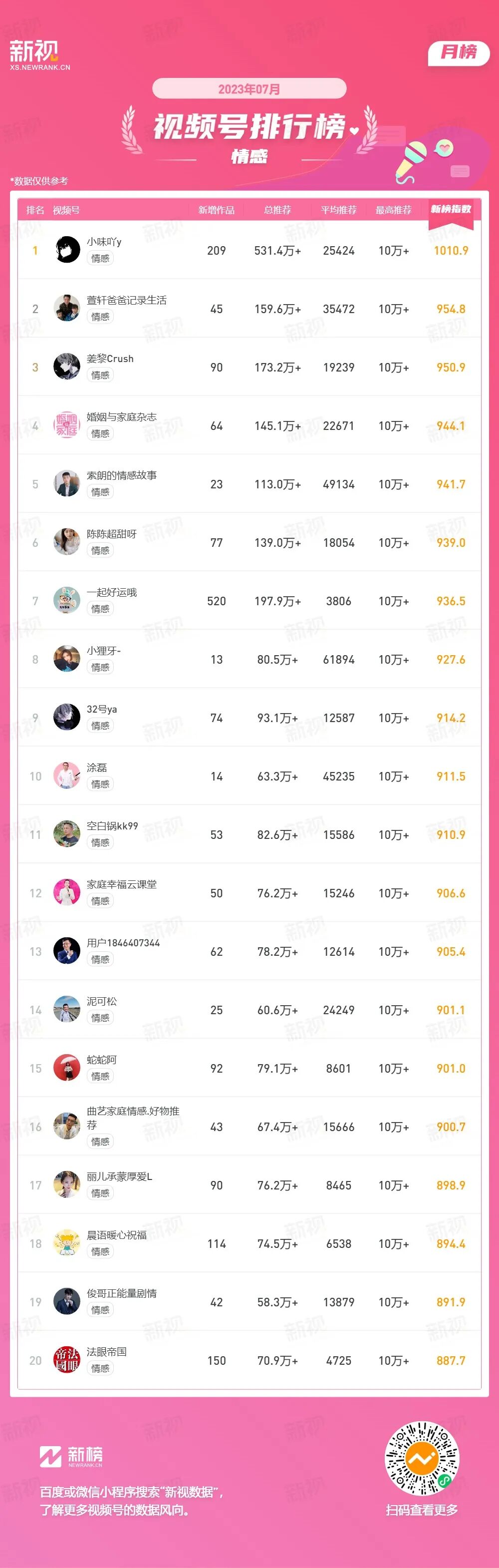Viewport: 499px width, 1568px height.
Task: Click the 新增作品 column header
Action: (x=216, y=210)
